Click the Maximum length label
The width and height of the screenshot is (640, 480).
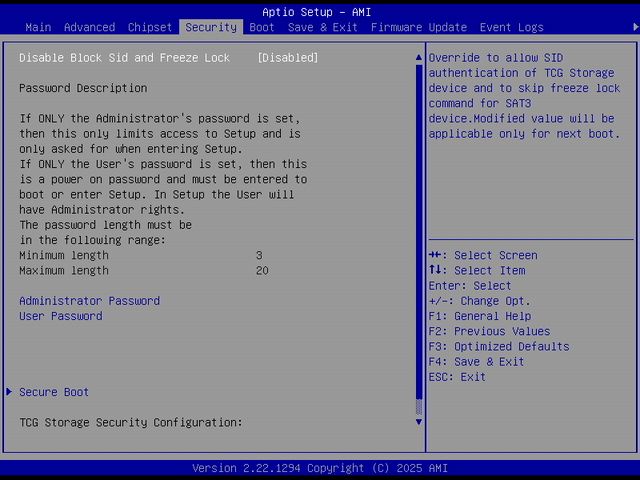(64, 270)
